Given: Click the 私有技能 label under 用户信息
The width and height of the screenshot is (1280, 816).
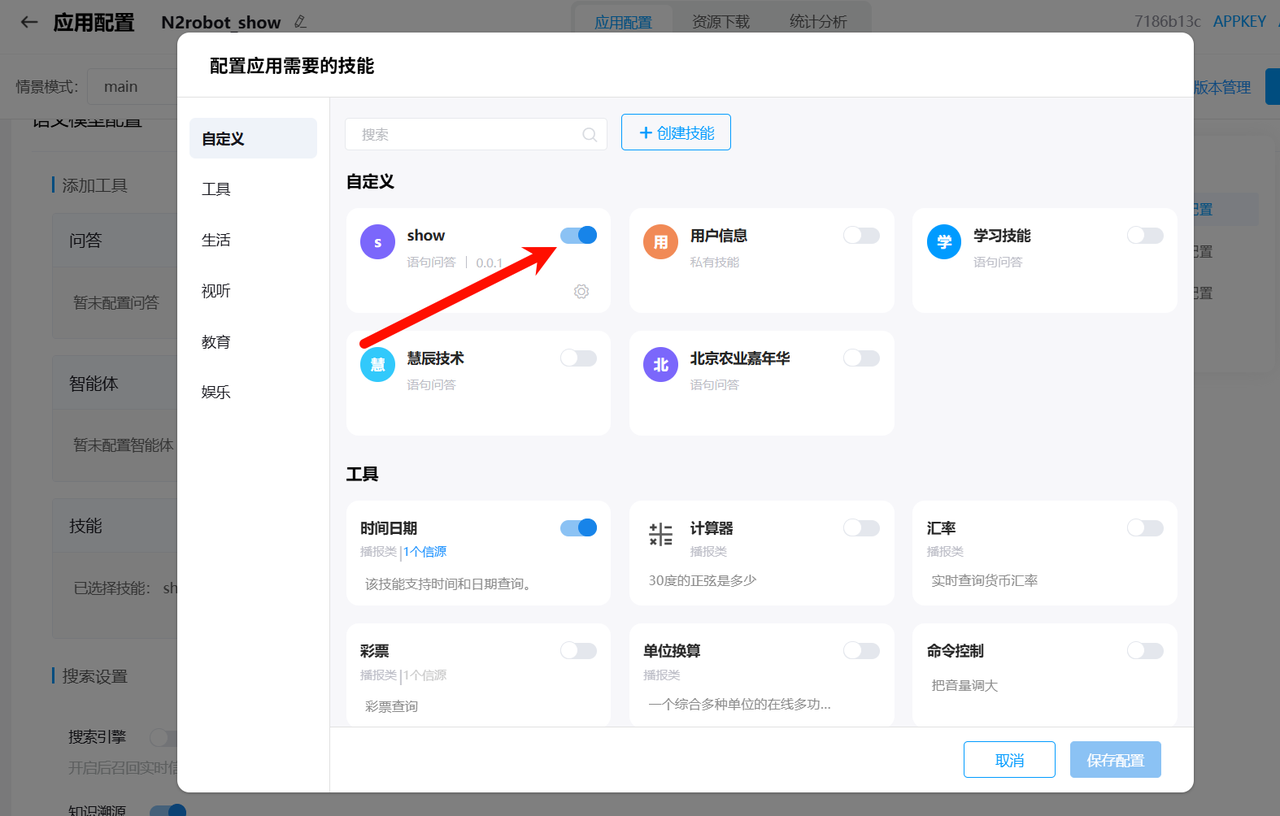Looking at the screenshot, I should (714, 262).
